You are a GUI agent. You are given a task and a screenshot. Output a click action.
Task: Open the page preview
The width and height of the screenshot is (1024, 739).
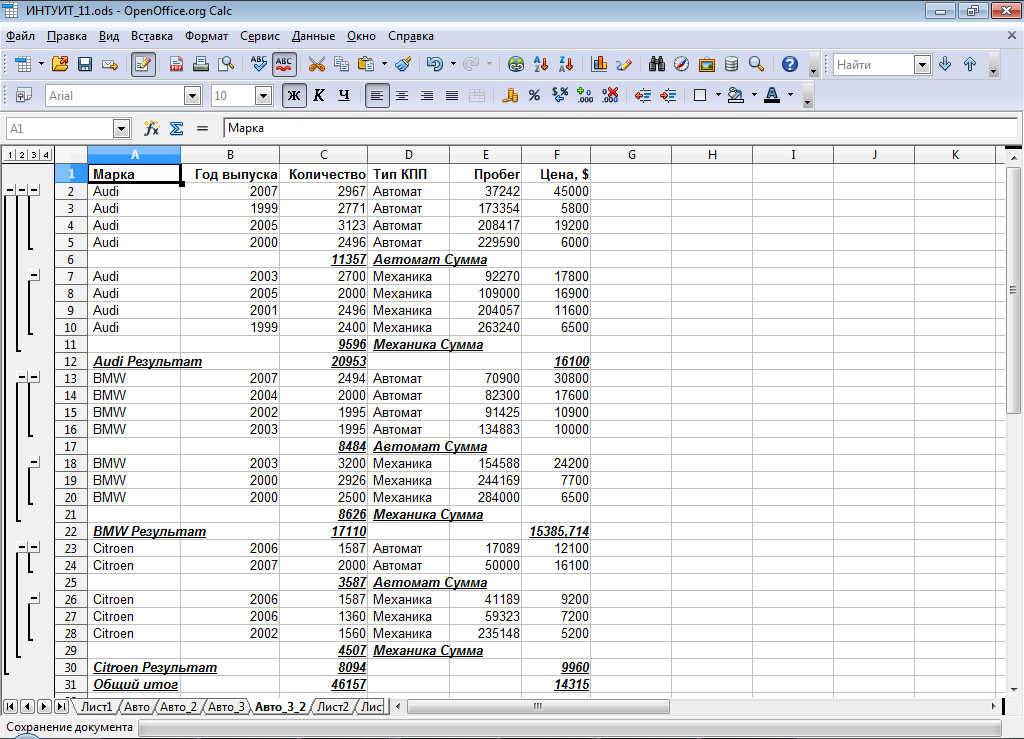226,64
